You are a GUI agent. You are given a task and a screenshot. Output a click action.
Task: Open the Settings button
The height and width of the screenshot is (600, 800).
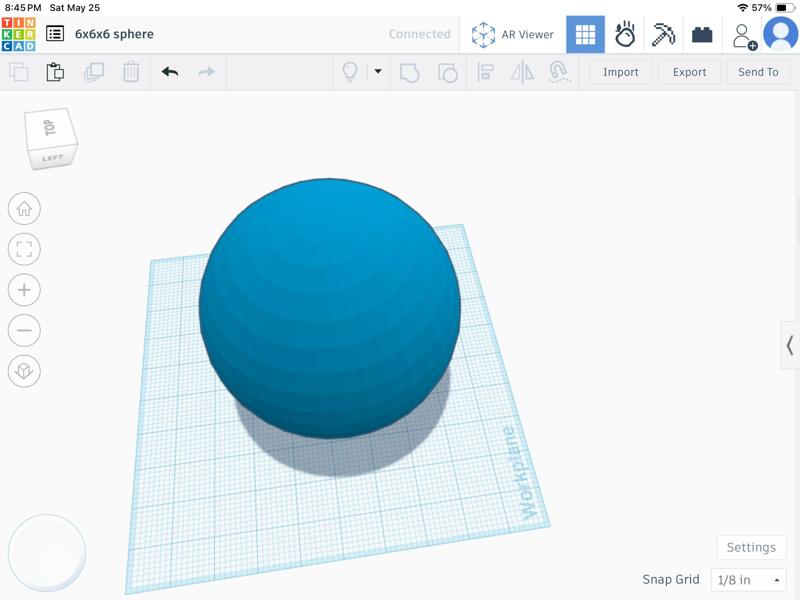point(751,547)
